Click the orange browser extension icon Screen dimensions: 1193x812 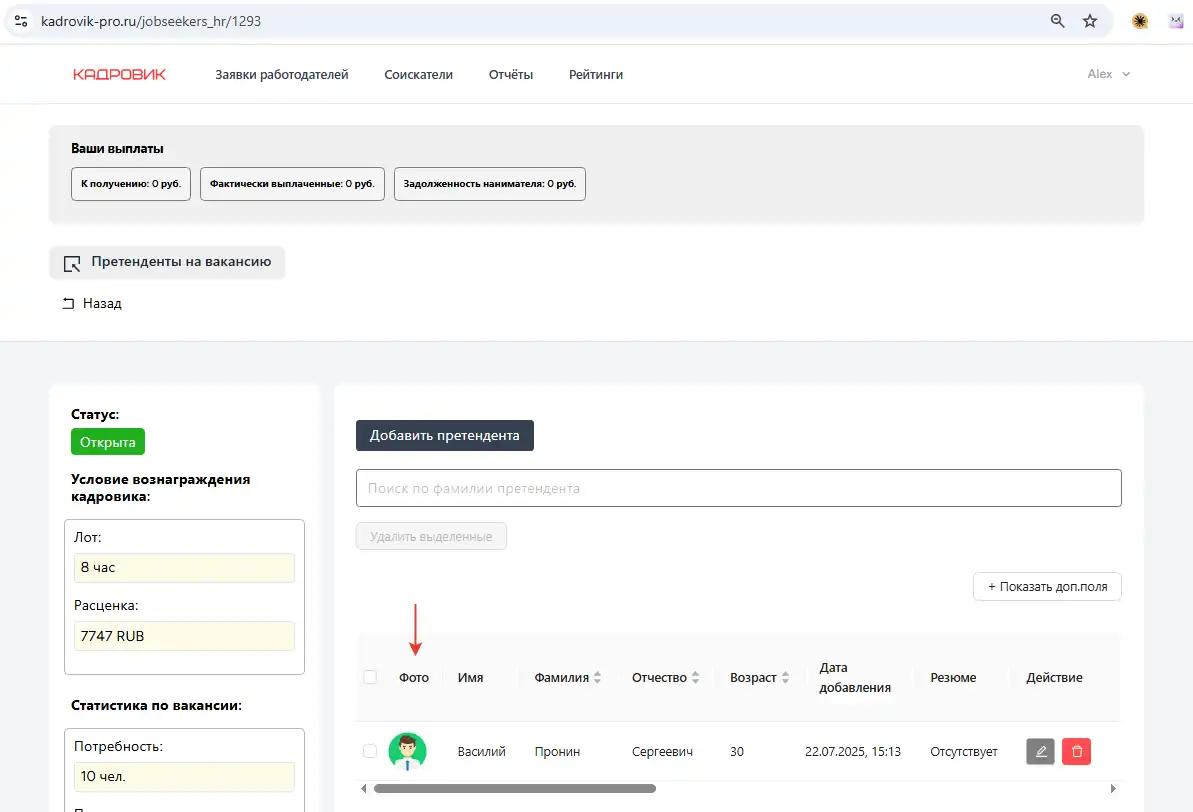click(x=1139, y=21)
